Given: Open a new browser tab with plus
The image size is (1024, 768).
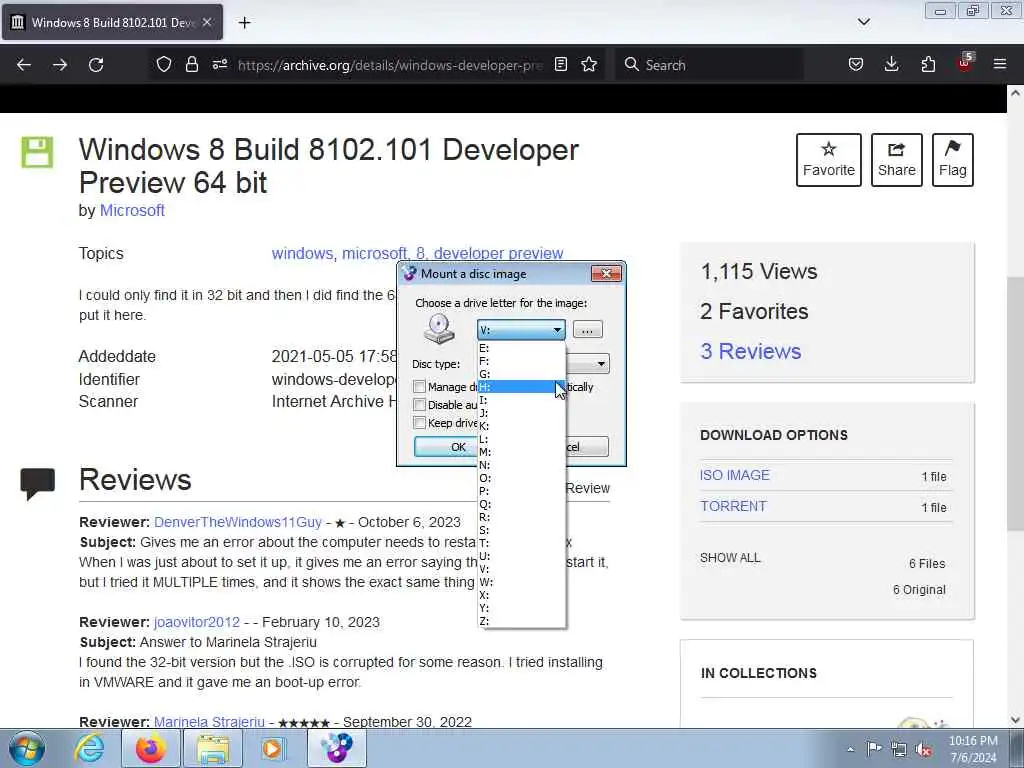Looking at the screenshot, I should point(244,23).
